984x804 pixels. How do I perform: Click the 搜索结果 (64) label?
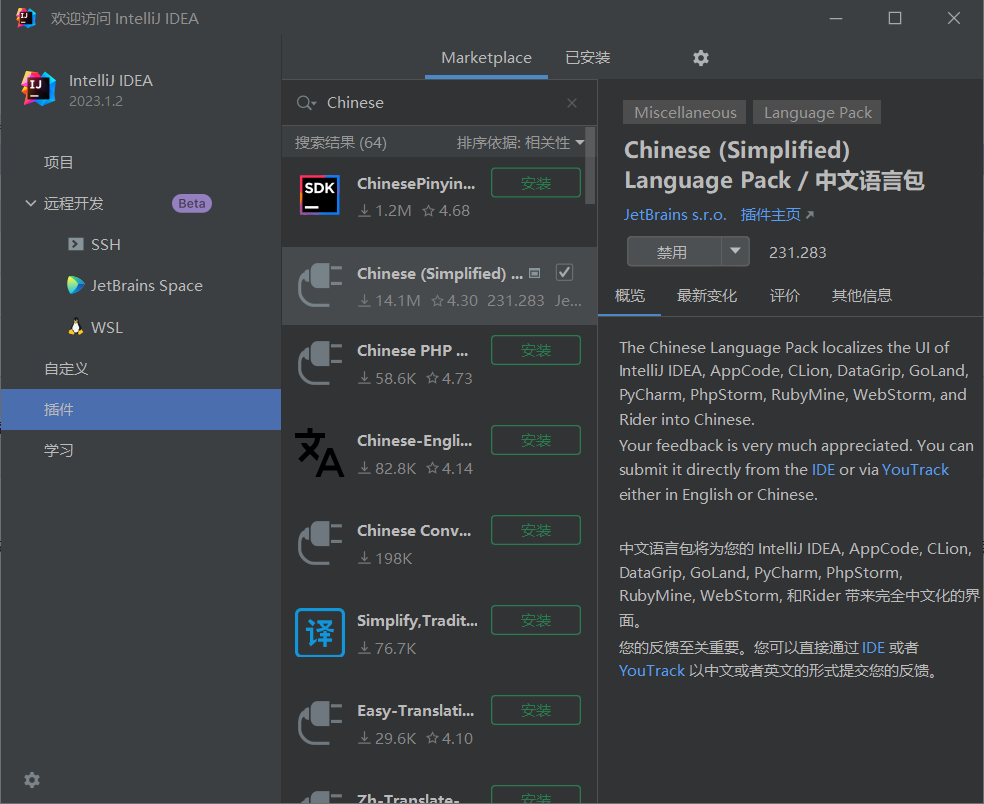341,142
